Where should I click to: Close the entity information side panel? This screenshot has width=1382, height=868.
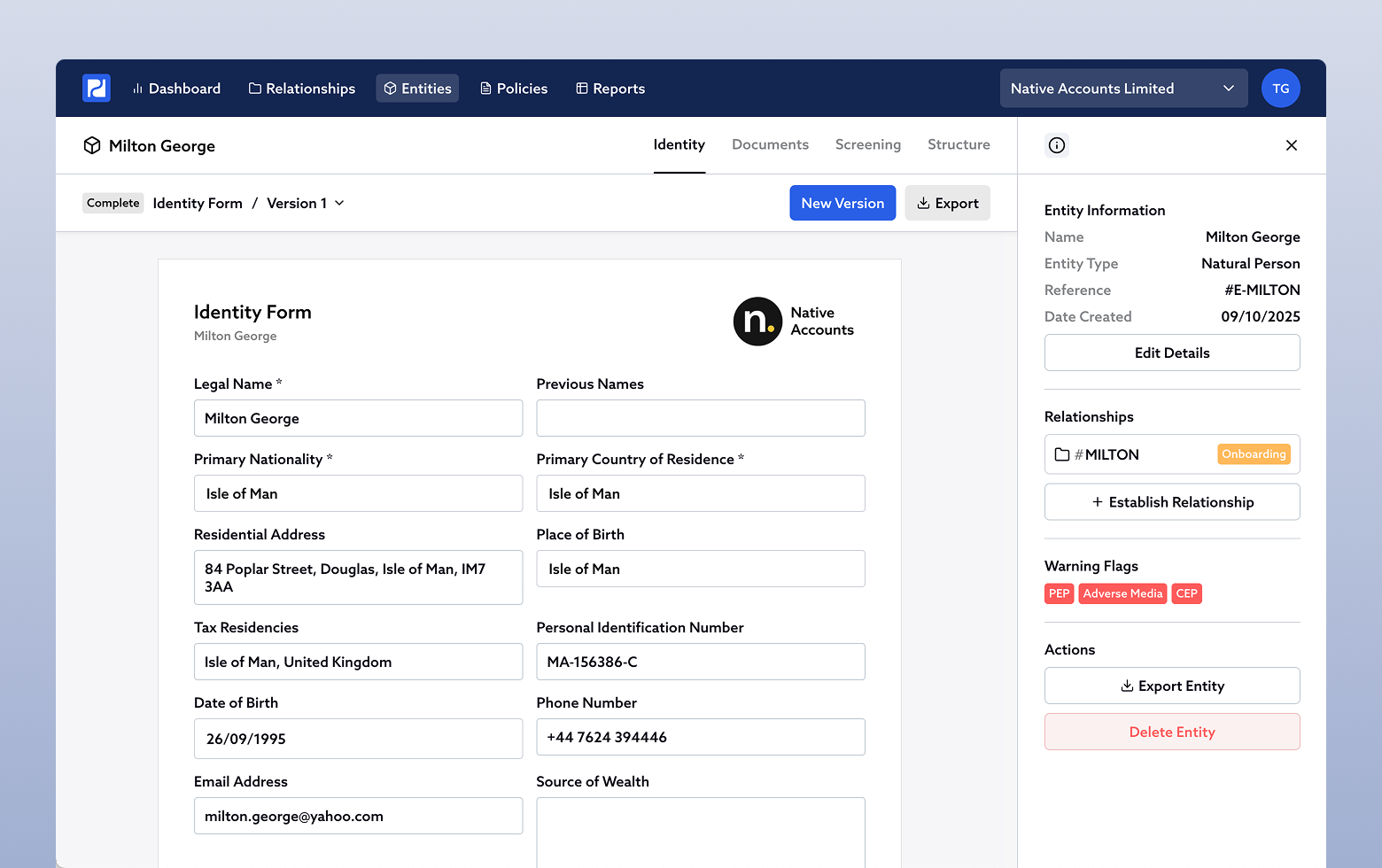pyautogui.click(x=1291, y=145)
